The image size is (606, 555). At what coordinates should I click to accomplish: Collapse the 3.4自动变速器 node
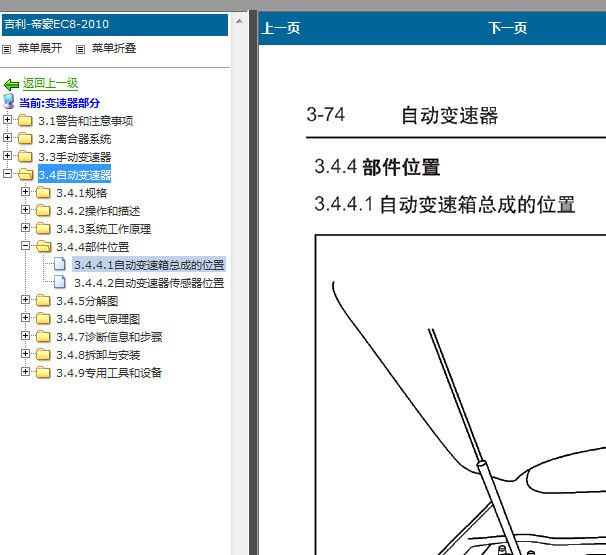tap(7, 174)
